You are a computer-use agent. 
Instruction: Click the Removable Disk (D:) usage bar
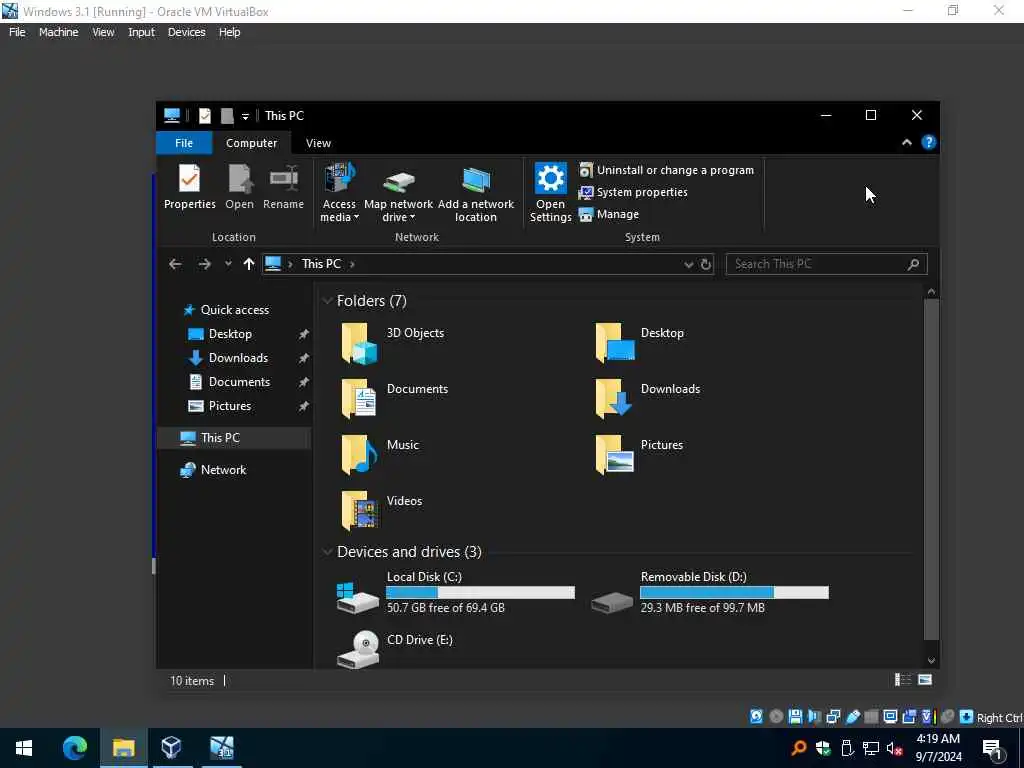click(734, 592)
